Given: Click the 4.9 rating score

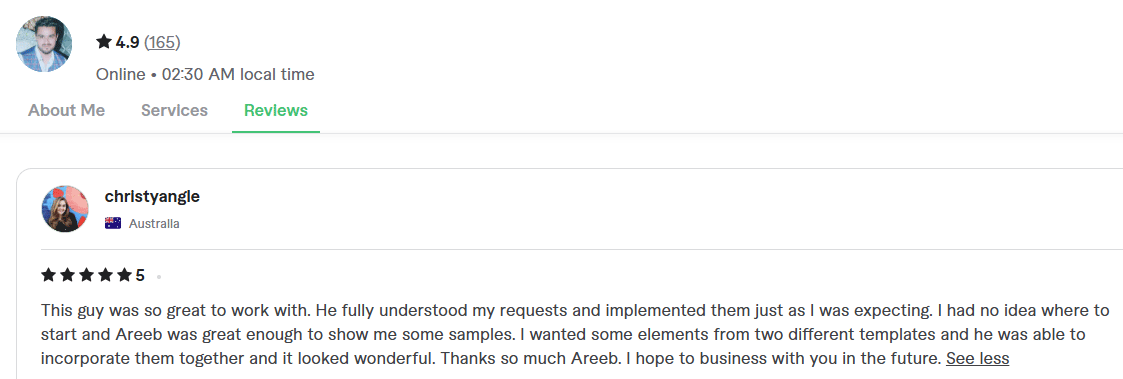Looking at the screenshot, I should (x=127, y=43).
